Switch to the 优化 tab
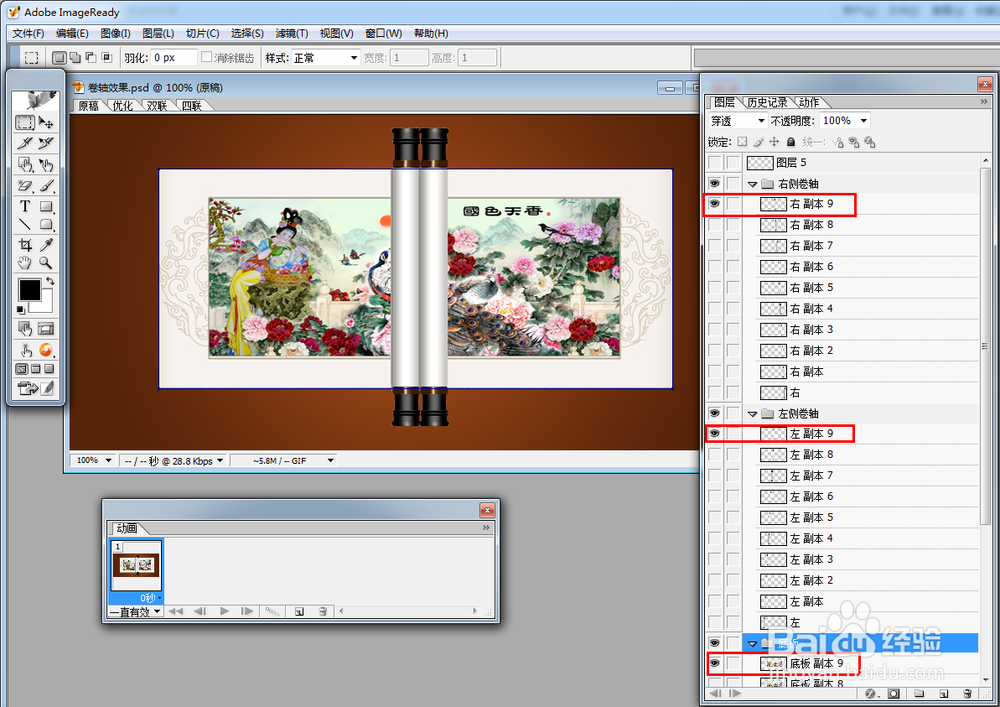 [x=122, y=106]
